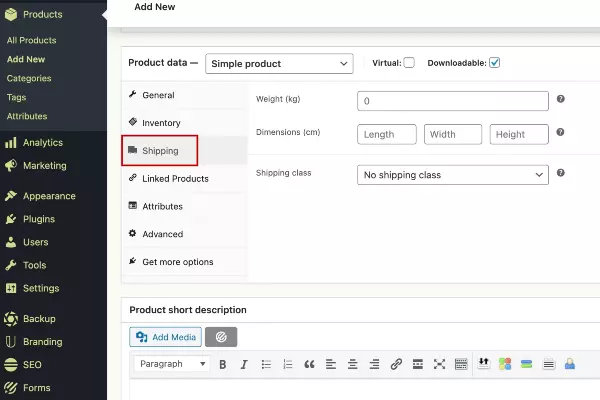The width and height of the screenshot is (600, 400).
Task: Enable fullscreen editor mode
Action: [x=440, y=365]
